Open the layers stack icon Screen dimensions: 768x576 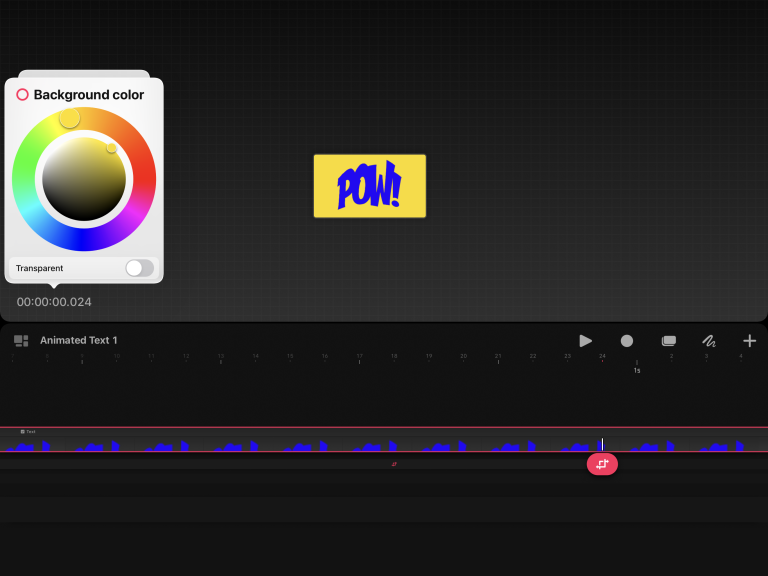tap(669, 341)
